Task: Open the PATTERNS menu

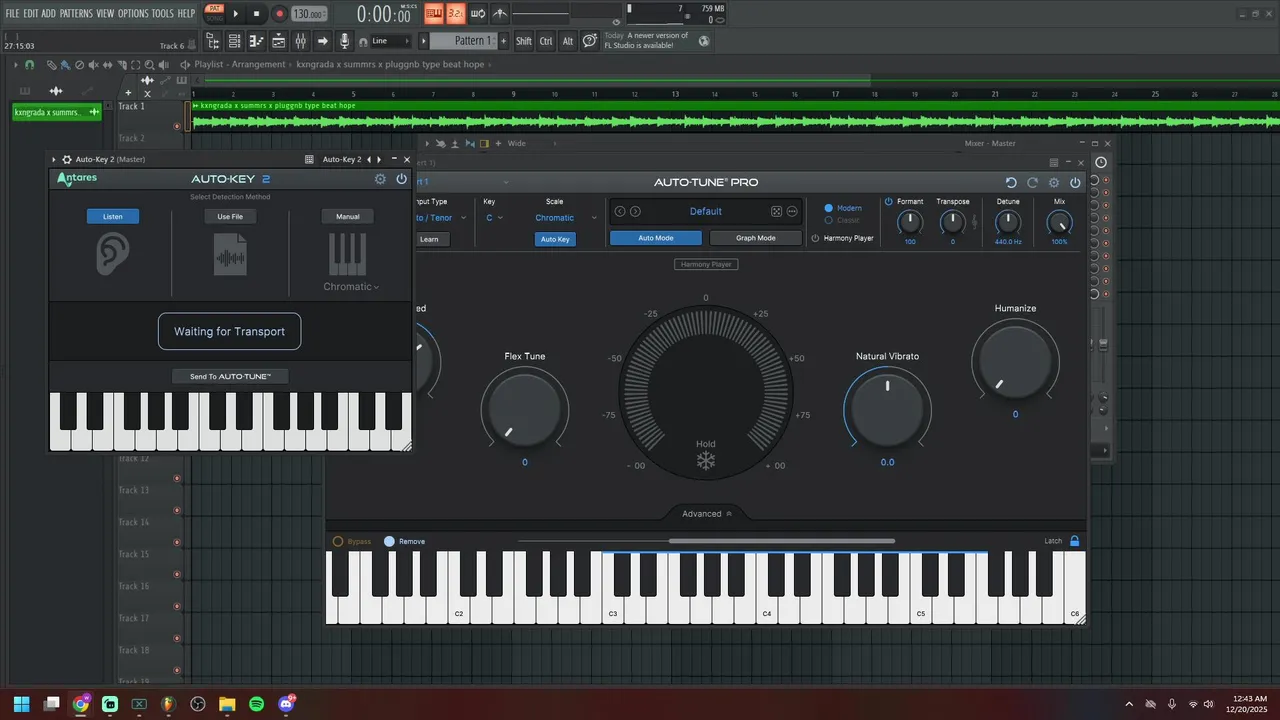Action: coord(76,13)
